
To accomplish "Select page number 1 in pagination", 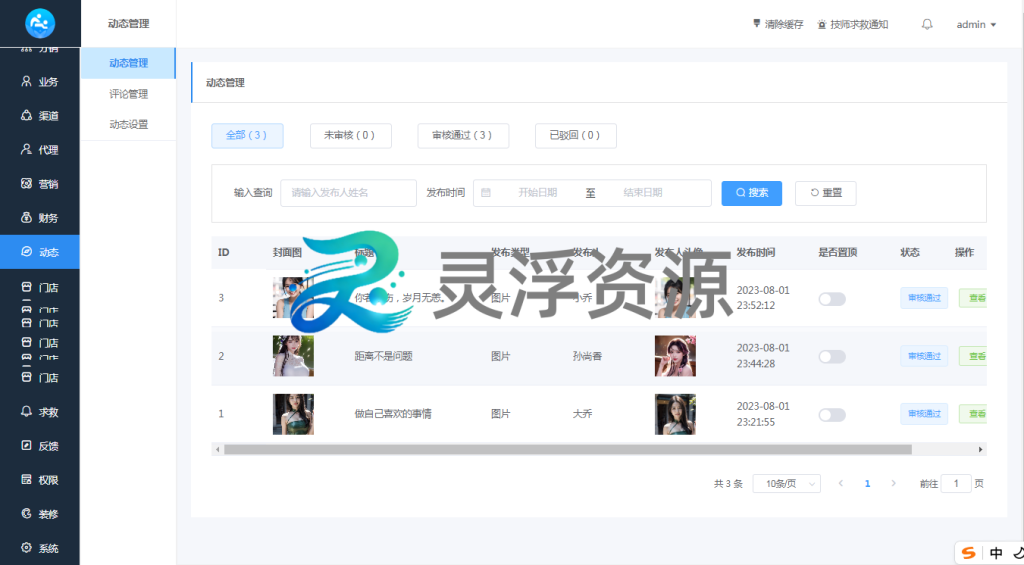I will tap(867, 483).
